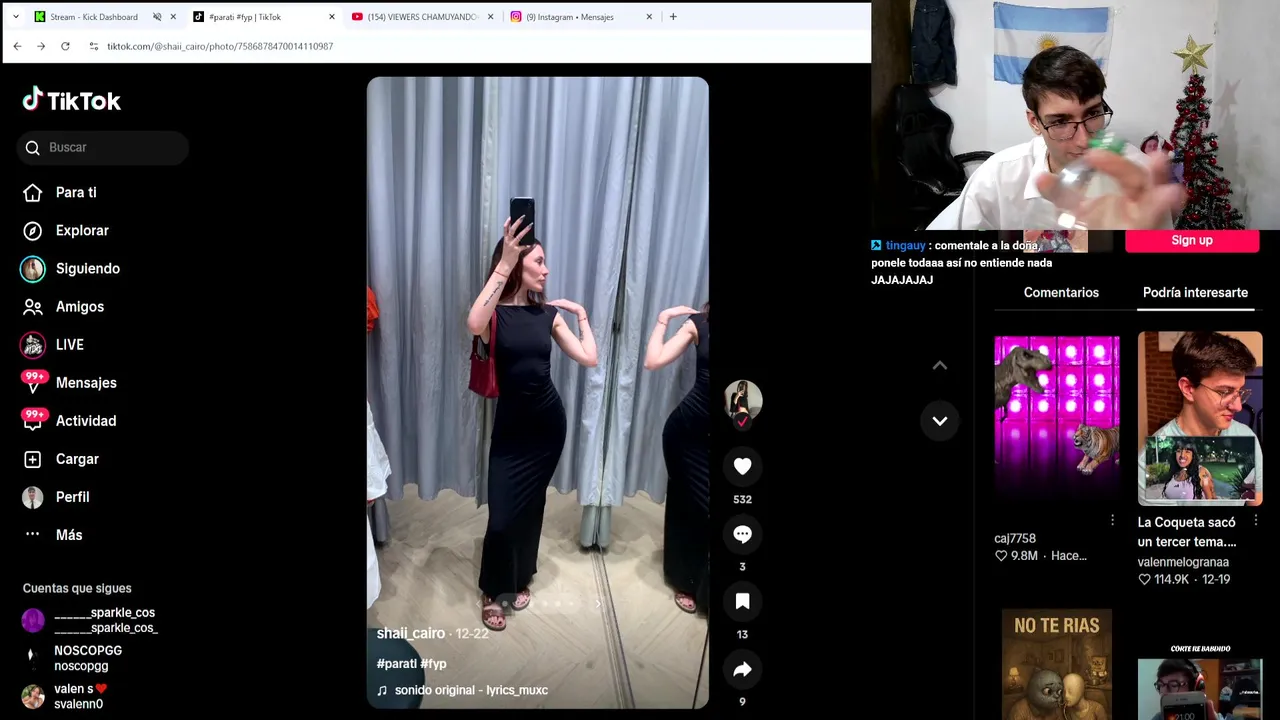Click the Explorar compass icon
The width and height of the screenshot is (1280, 720).
click(x=33, y=231)
